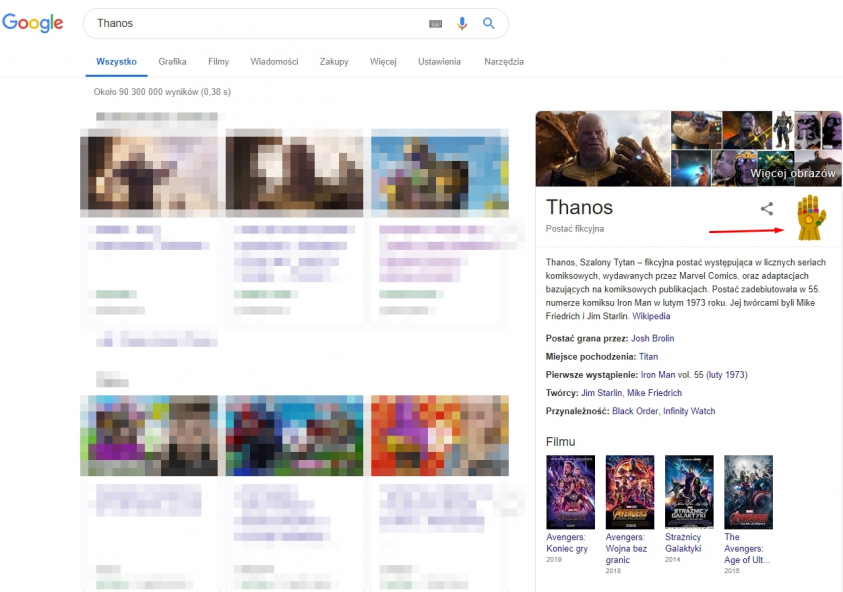Screen dimensions: 843x592
Task: Expand the Ustawienia settings menu
Action: (x=439, y=61)
